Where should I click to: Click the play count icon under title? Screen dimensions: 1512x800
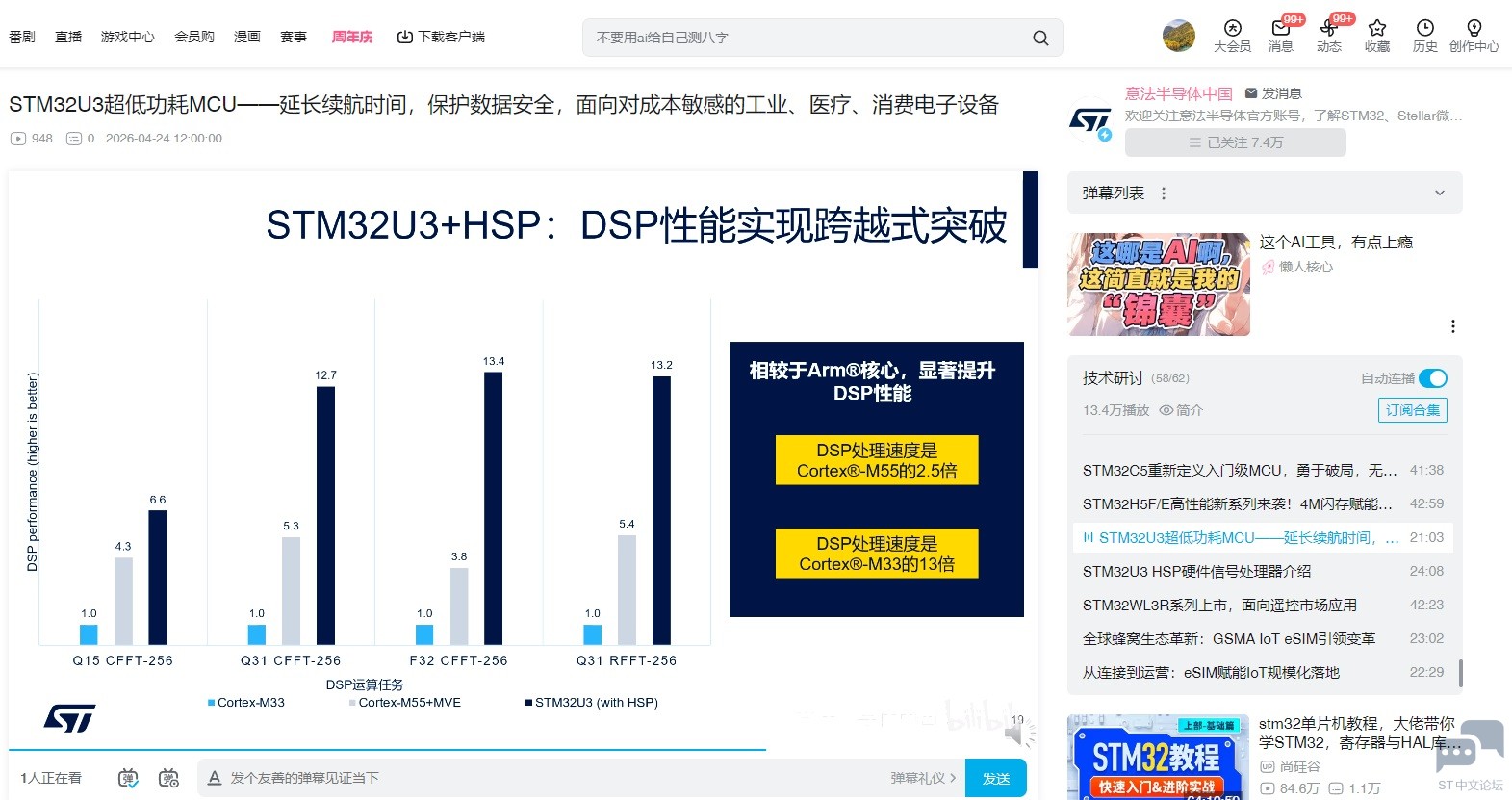(x=18, y=139)
